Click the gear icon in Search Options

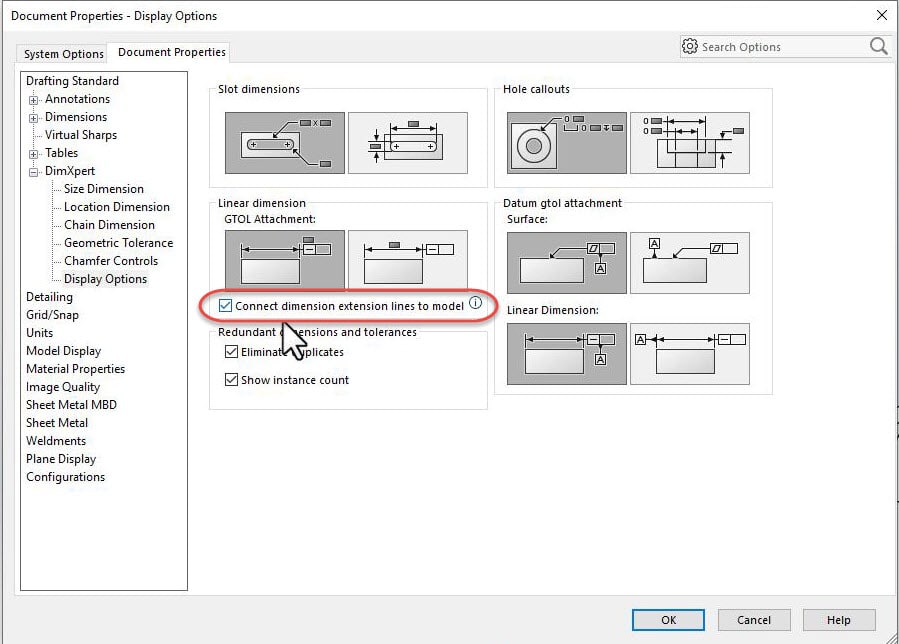click(x=690, y=46)
